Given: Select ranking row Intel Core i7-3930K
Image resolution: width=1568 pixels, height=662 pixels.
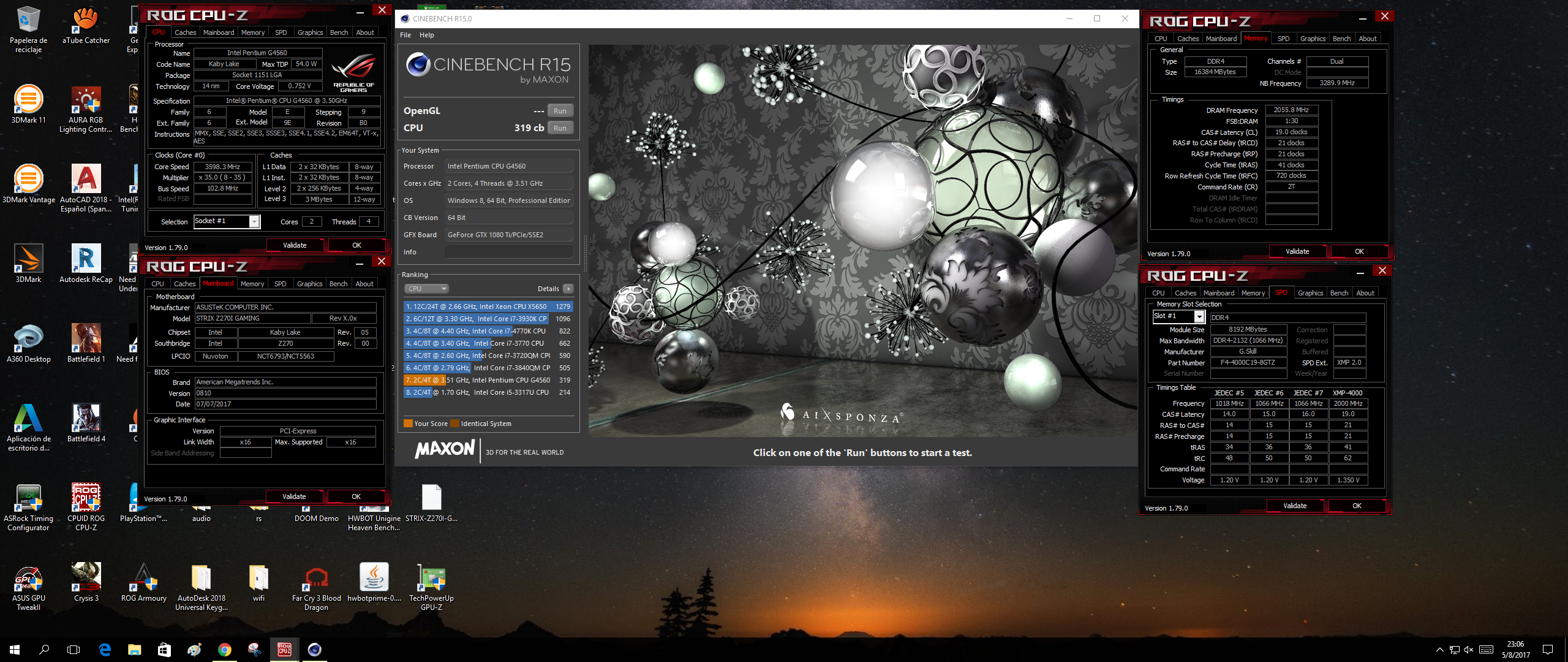Looking at the screenshot, I should [488, 319].
